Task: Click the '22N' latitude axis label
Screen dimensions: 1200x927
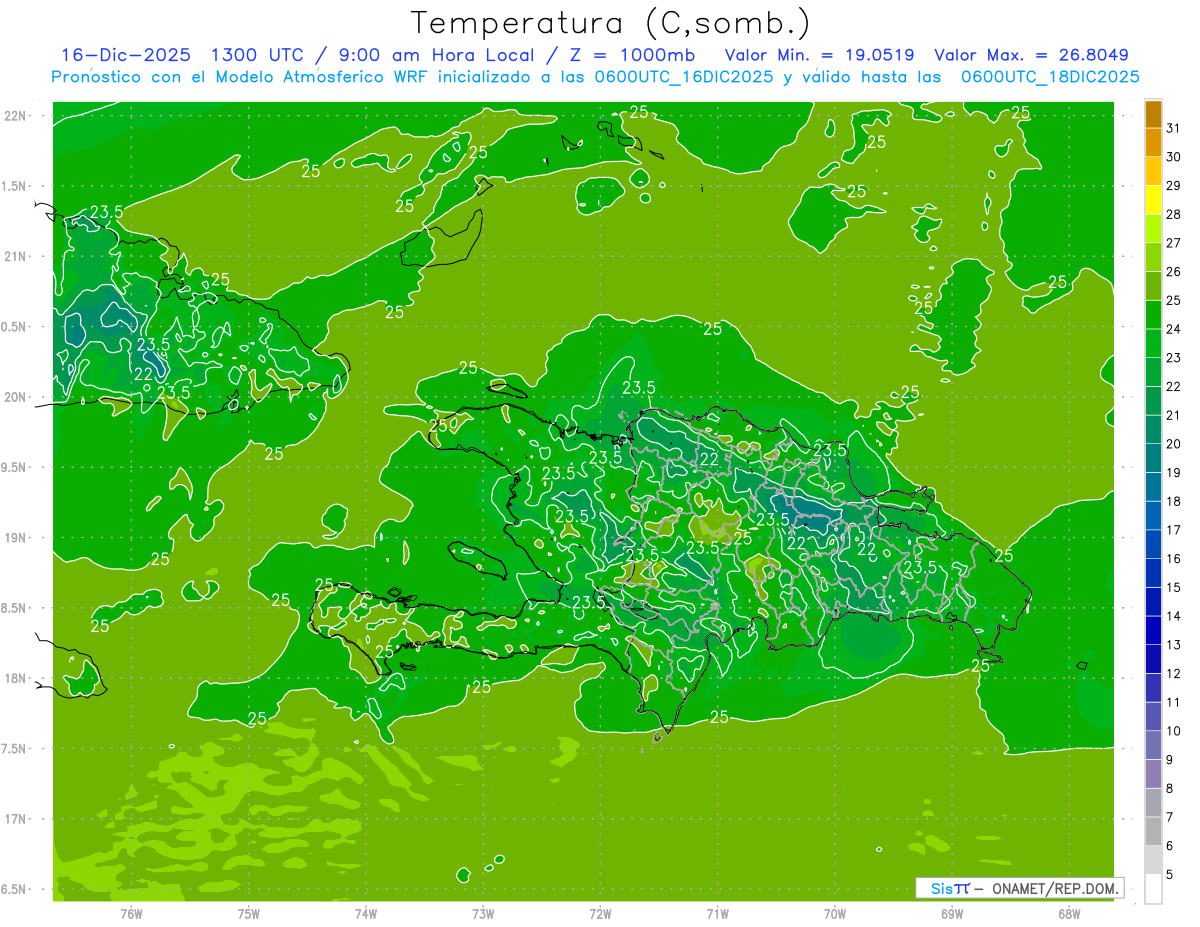Action: pos(15,116)
